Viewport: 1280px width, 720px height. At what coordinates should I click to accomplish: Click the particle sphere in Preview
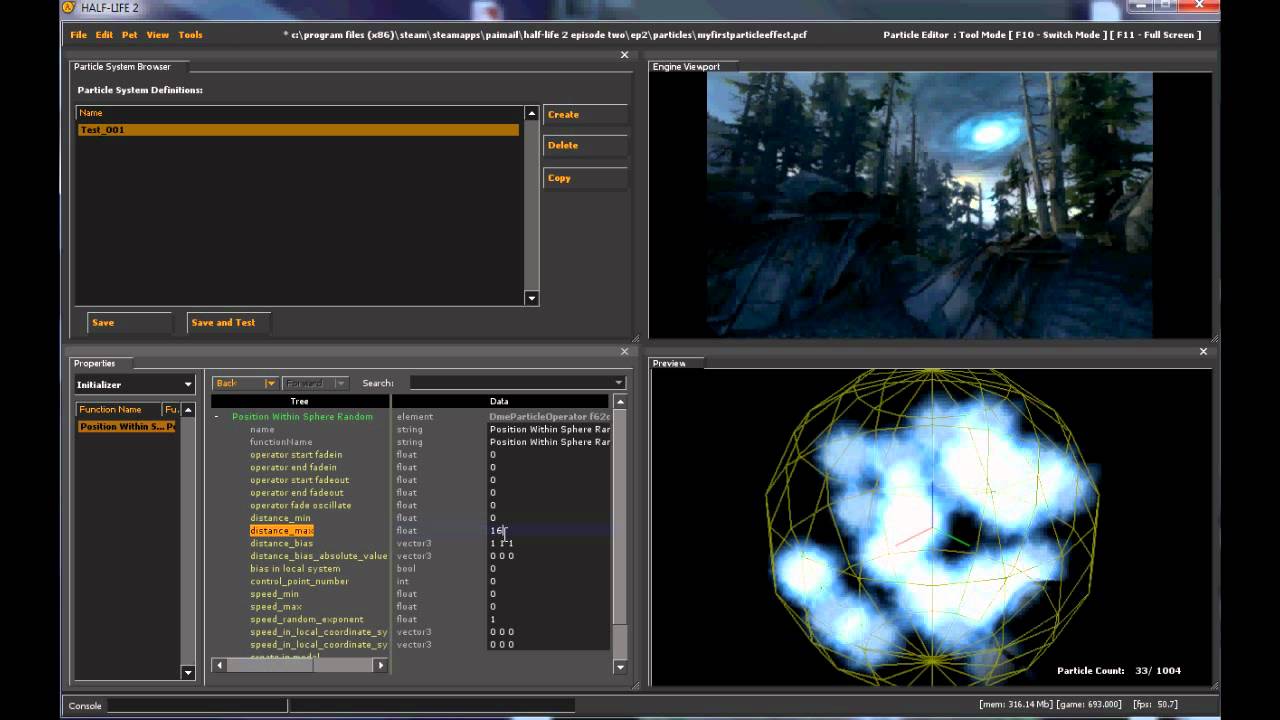(x=932, y=529)
